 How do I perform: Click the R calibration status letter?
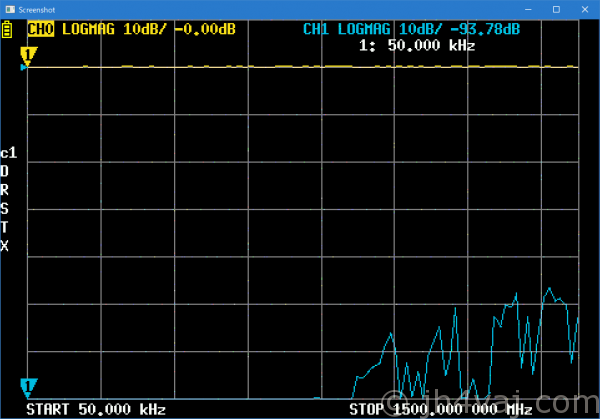5,190
